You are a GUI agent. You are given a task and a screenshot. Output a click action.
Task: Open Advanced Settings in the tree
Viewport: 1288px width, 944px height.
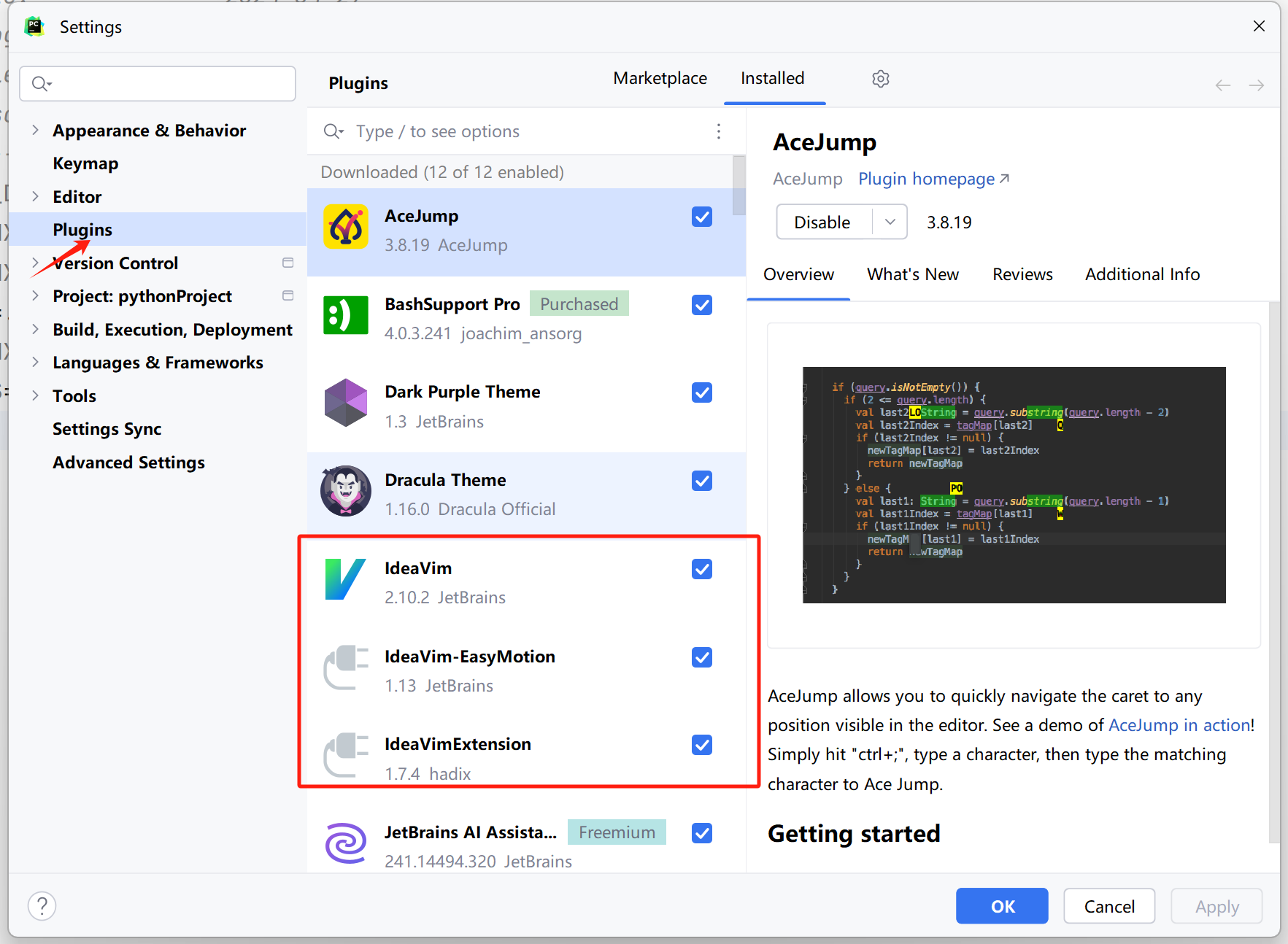coord(128,463)
